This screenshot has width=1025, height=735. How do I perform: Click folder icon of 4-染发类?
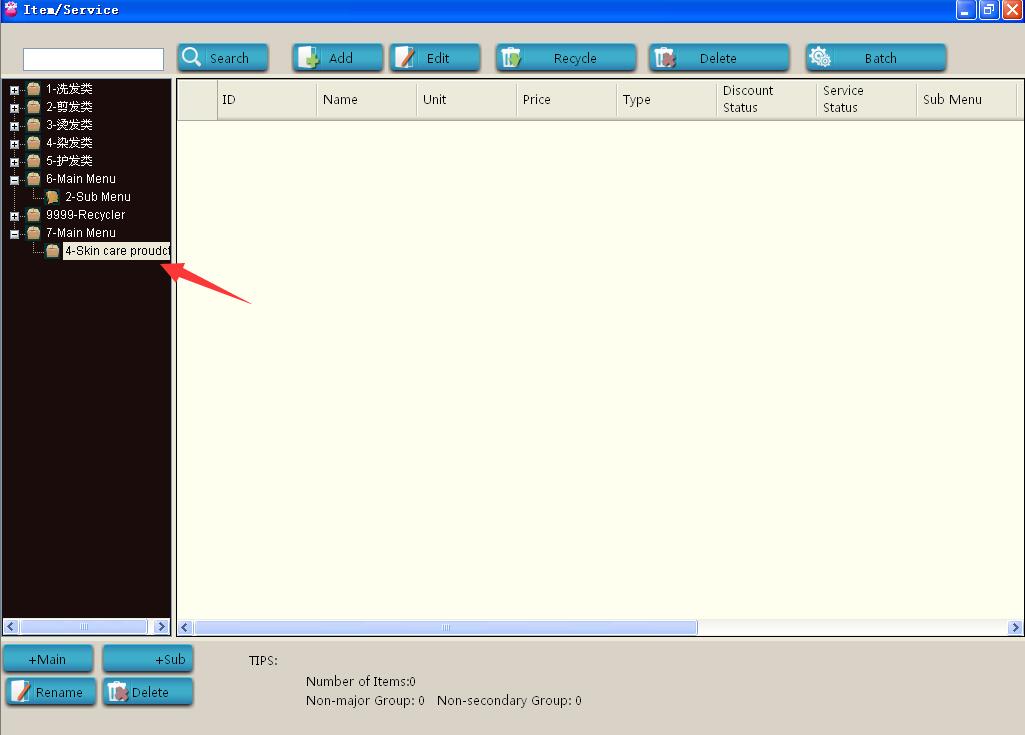click(x=34, y=143)
